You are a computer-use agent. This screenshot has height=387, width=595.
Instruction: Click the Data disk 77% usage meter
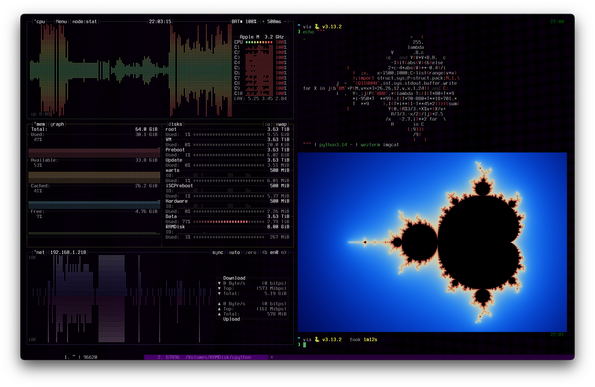pos(229,222)
